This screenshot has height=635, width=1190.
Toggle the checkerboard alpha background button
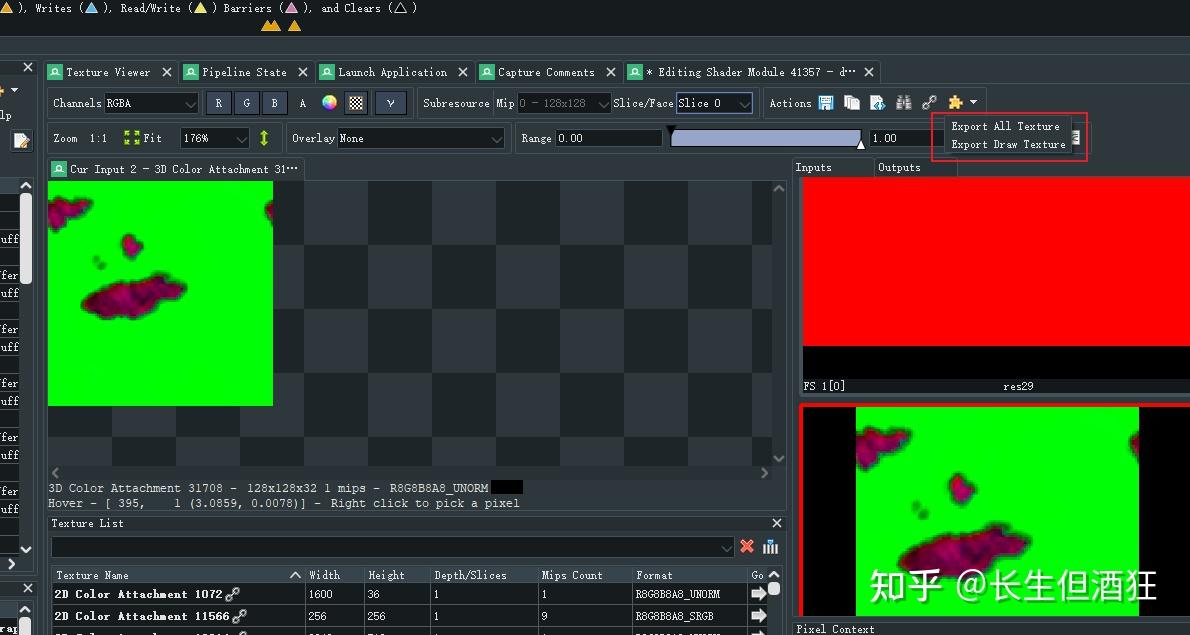coord(355,103)
